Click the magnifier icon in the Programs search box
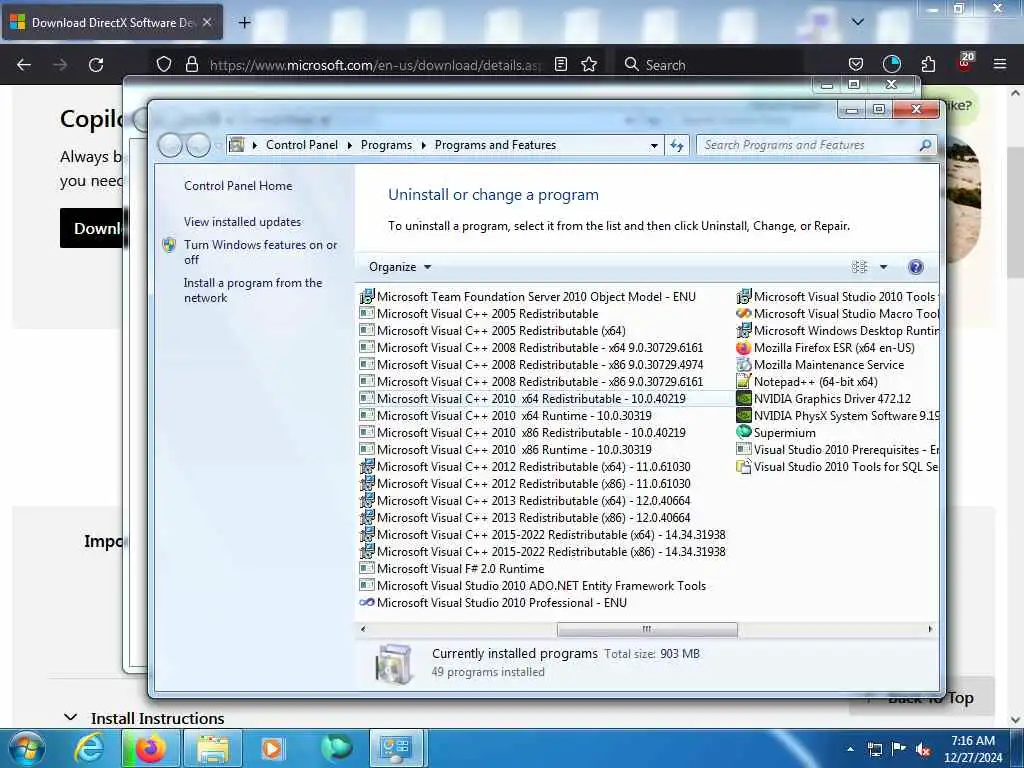The image size is (1024, 768). pos(925,145)
